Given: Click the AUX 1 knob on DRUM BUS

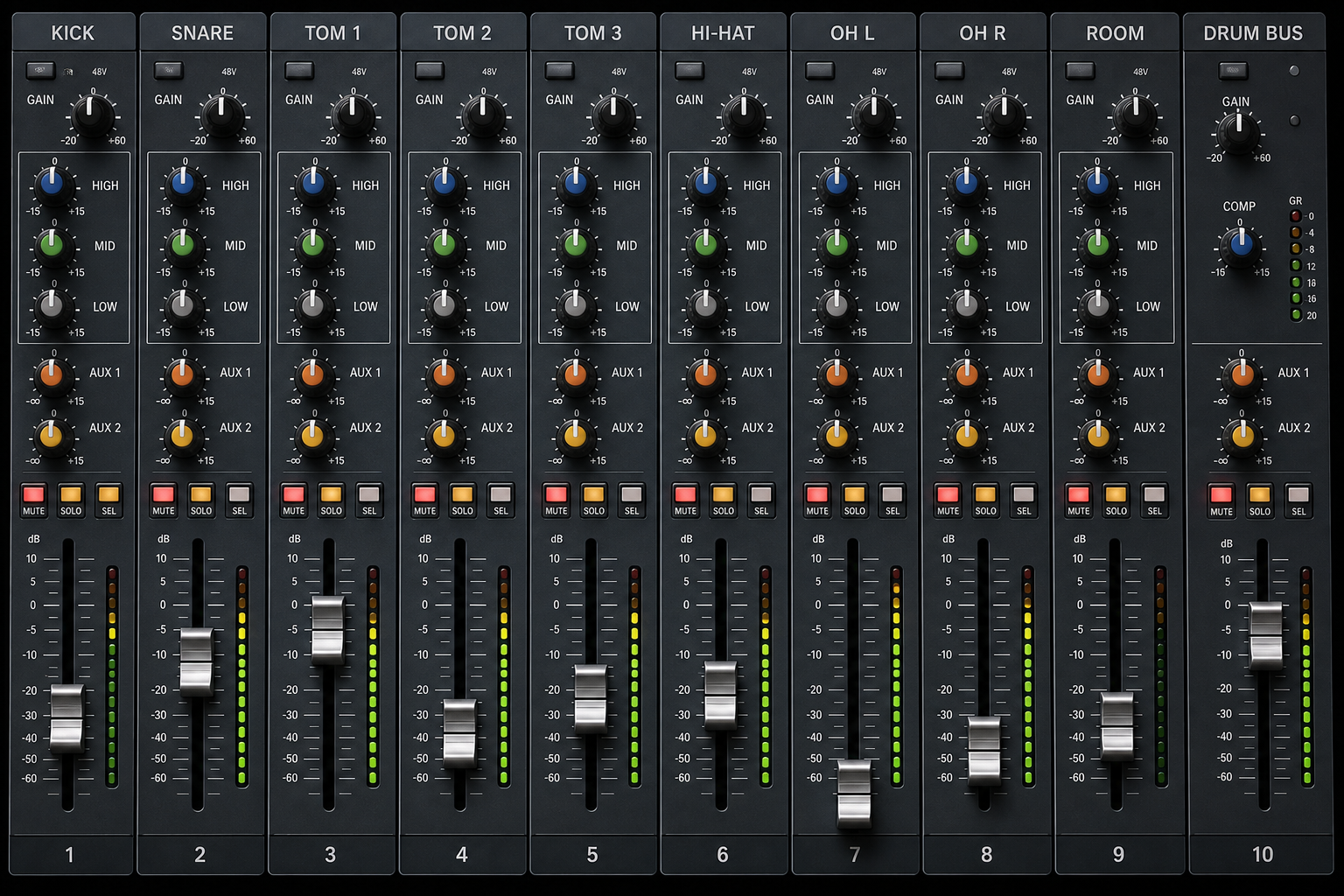Looking at the screenshot, I should (1242, 376).
